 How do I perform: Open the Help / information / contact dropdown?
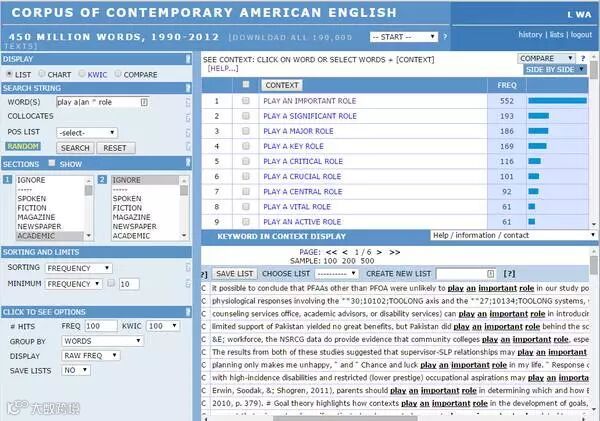point(513,235)
